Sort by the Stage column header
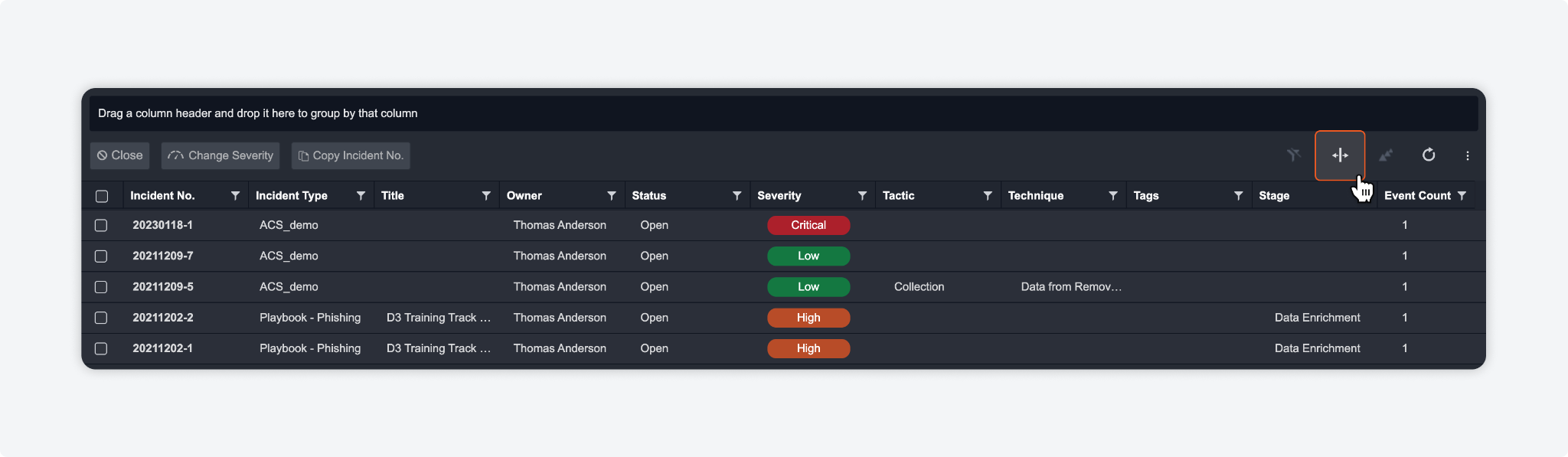This screenshot has height=457, width=1568. 1274,196
